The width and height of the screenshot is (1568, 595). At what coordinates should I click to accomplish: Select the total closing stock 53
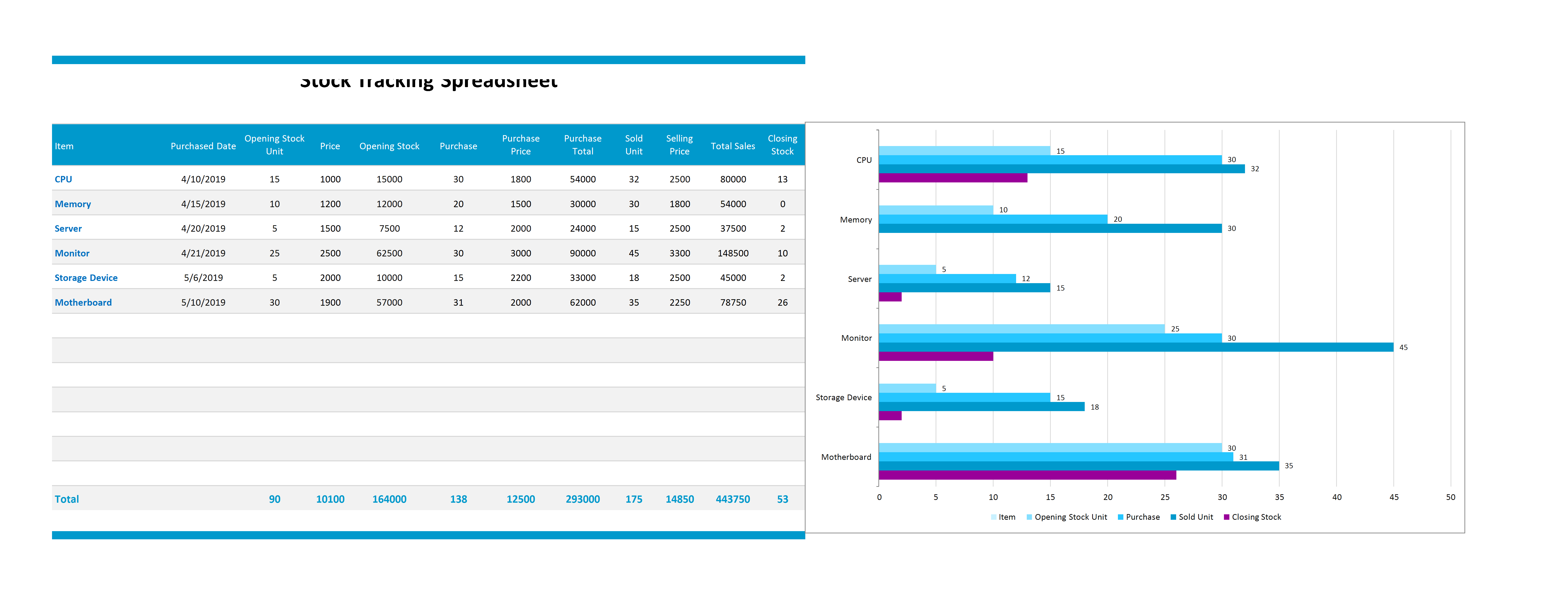[782, 499]
